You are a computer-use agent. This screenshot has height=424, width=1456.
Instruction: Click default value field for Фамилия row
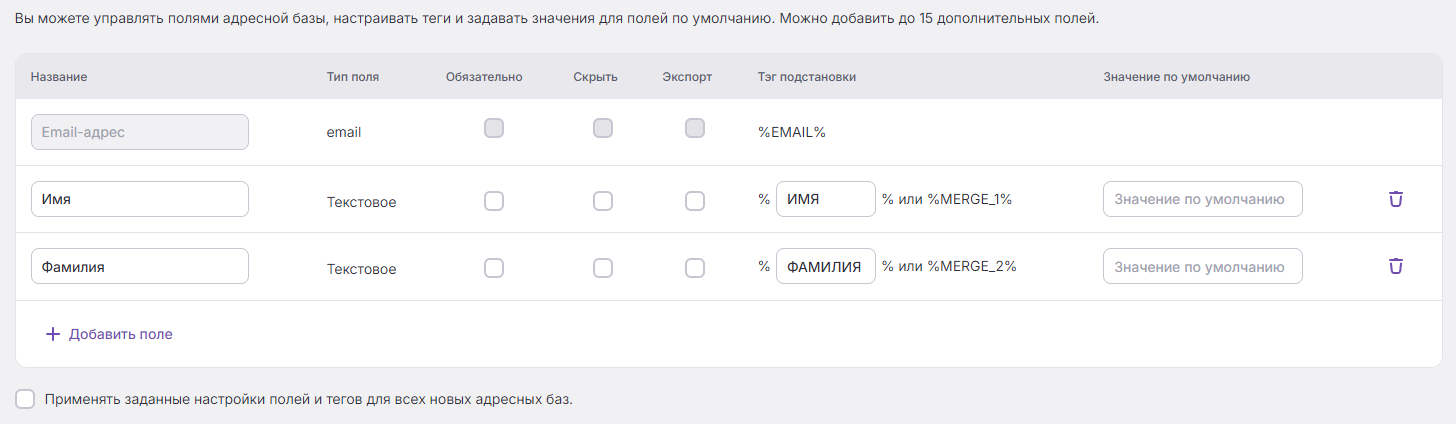point(1203,266)
